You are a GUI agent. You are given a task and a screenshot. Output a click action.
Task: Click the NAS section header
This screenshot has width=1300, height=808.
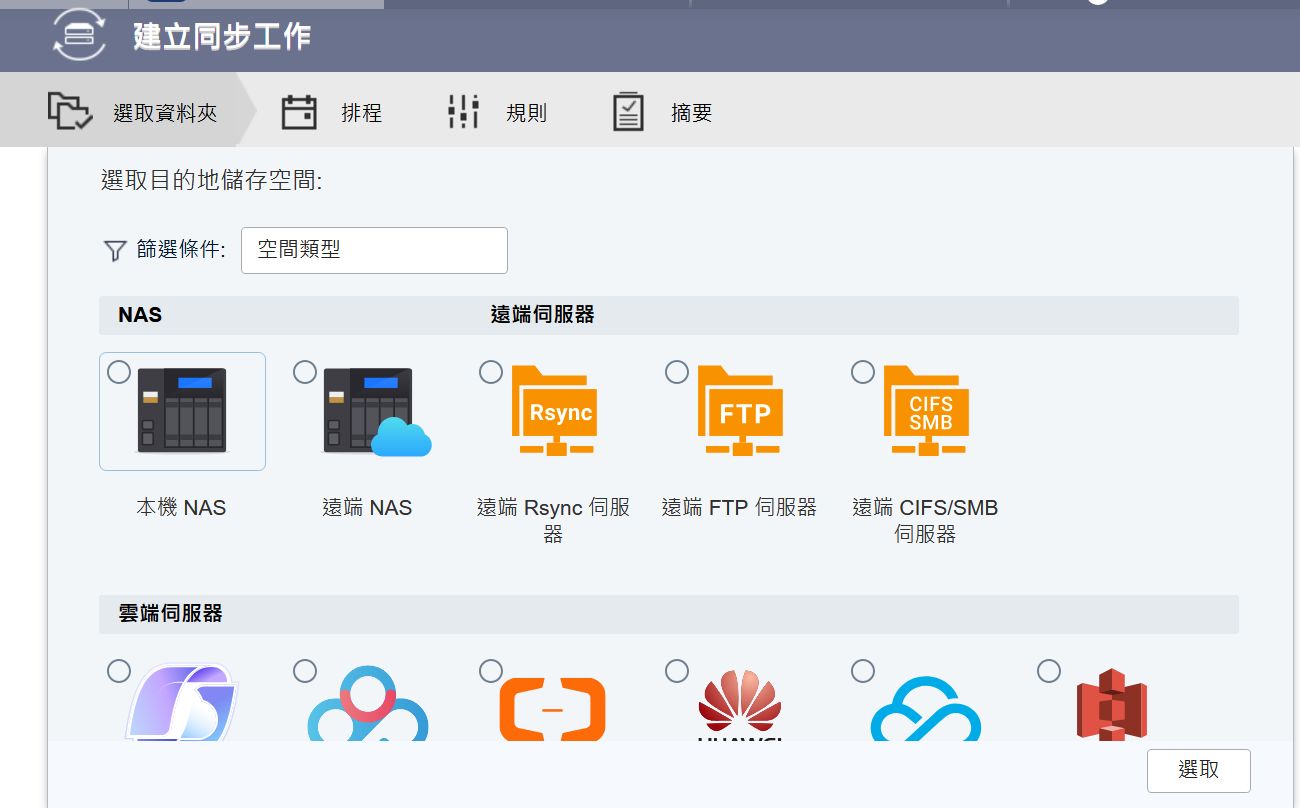pyautogui.click(x=140, y=315)
